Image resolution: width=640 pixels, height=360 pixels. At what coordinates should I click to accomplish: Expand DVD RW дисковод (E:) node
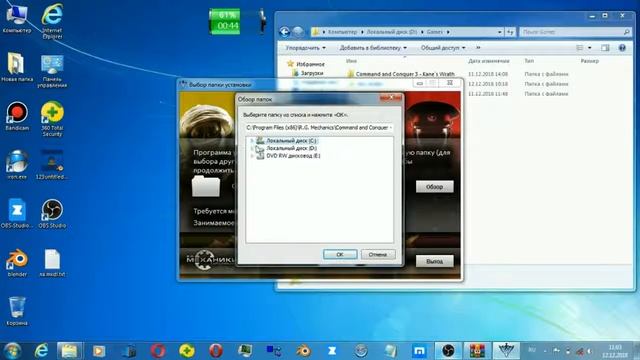[251, 156]
